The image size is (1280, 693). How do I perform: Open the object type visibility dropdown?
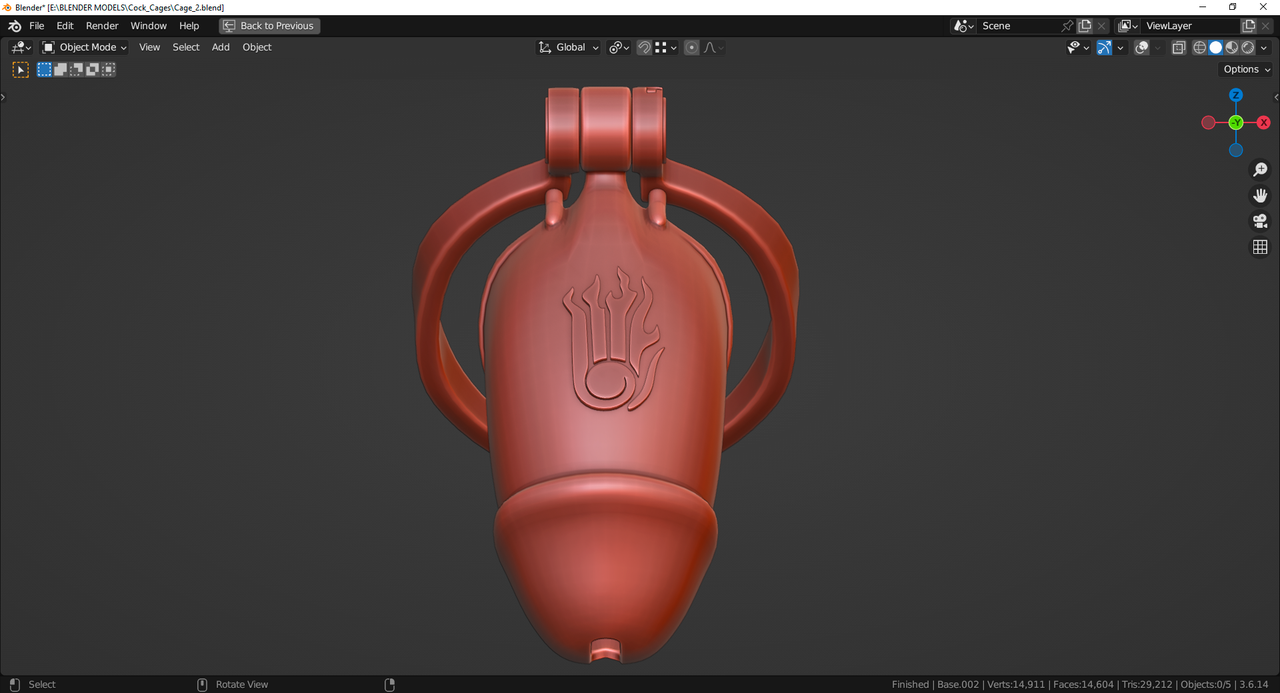(x=1079, y=47)
